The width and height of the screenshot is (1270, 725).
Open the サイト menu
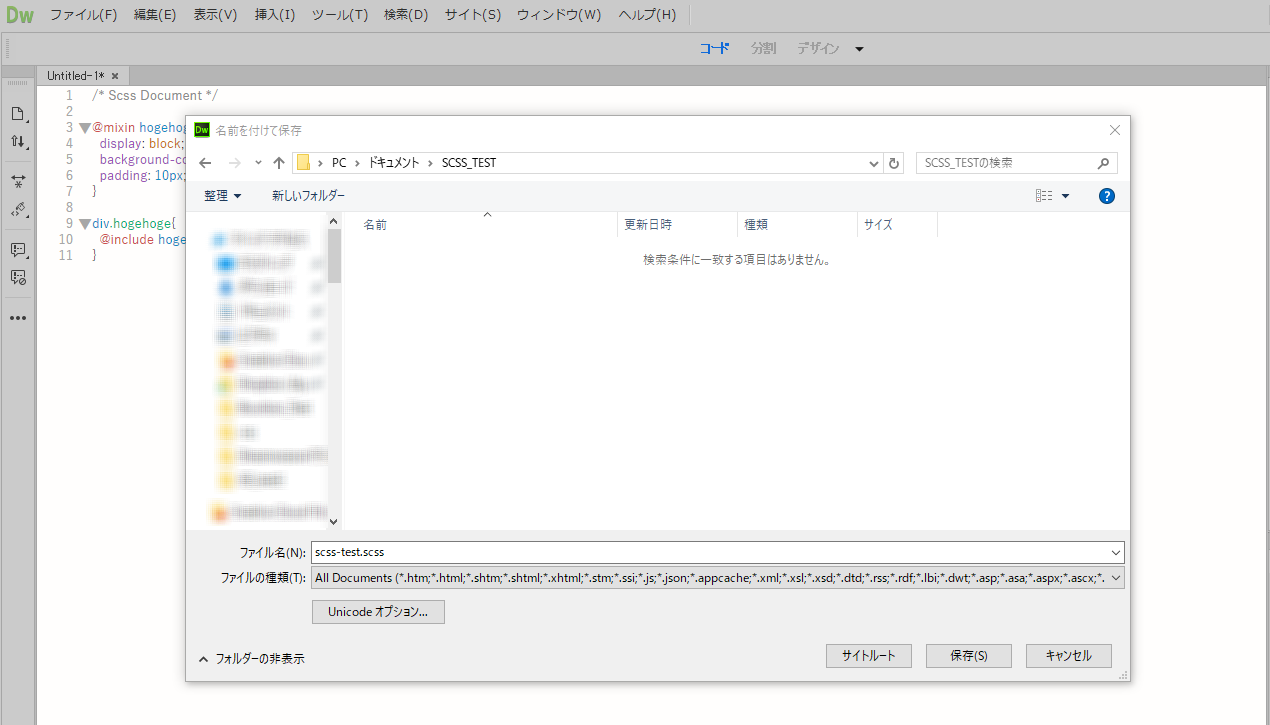(471, 14)
